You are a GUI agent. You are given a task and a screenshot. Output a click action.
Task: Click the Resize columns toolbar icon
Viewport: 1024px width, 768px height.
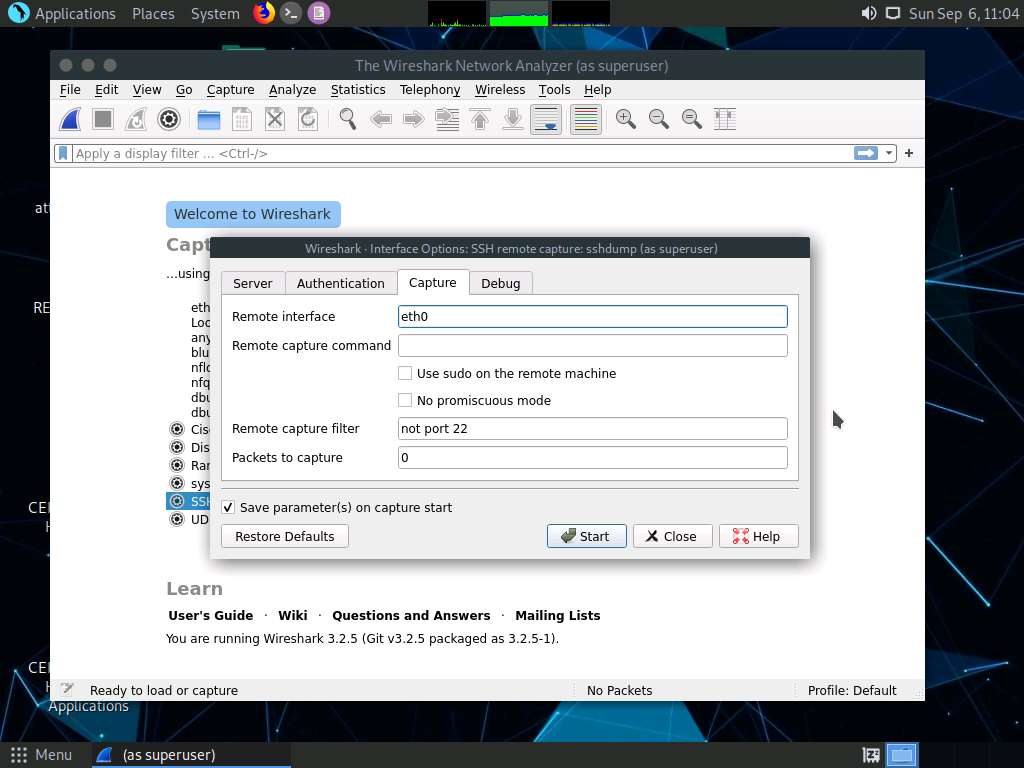pos(725,119)
